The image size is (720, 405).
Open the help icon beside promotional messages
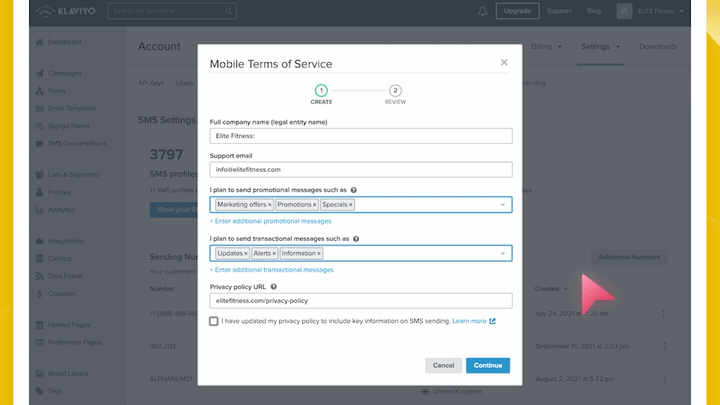pyautogui.click(x=354, y=190)
